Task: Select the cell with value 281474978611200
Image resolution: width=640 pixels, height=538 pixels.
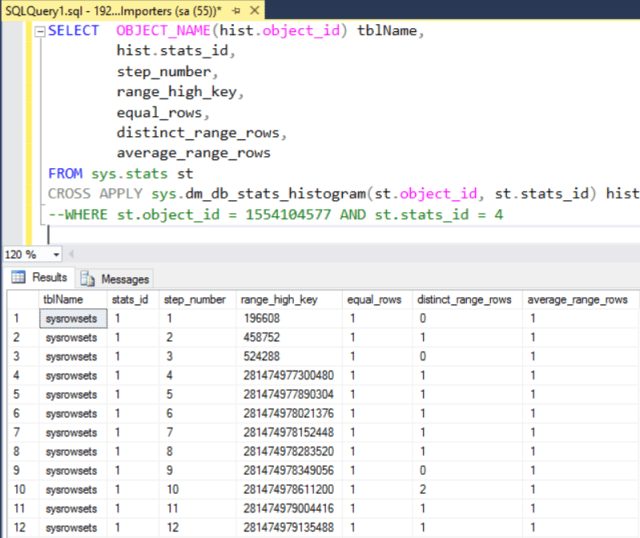Action: pos(287,490)
